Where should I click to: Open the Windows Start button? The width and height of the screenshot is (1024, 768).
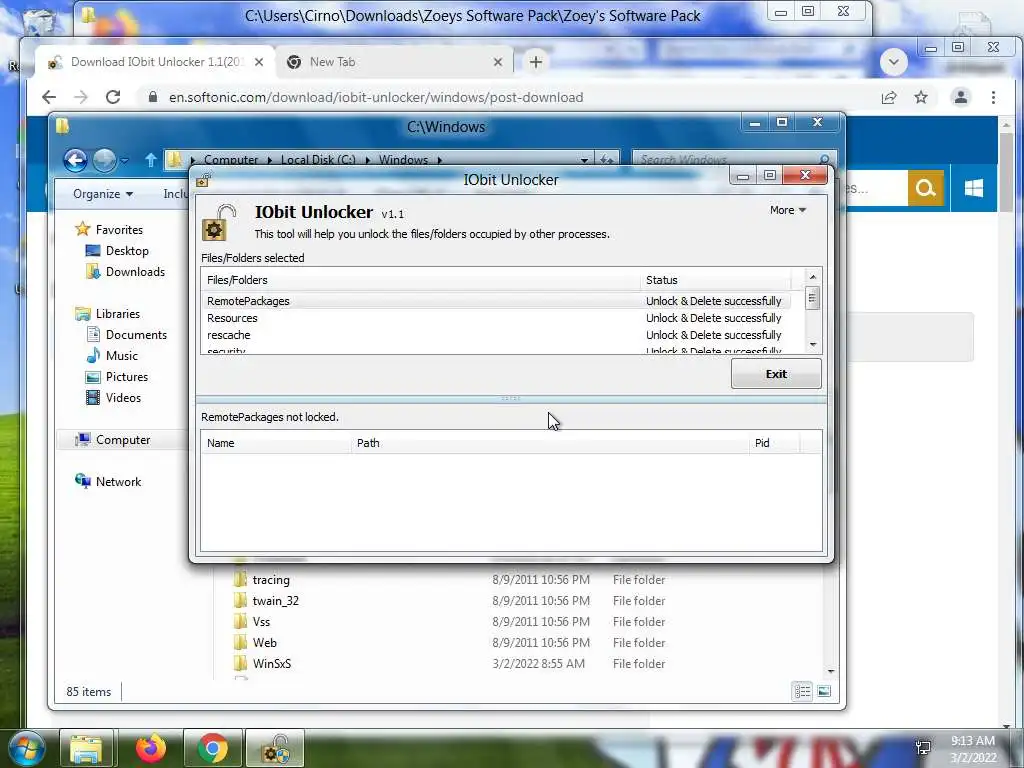tap(27, 748)
